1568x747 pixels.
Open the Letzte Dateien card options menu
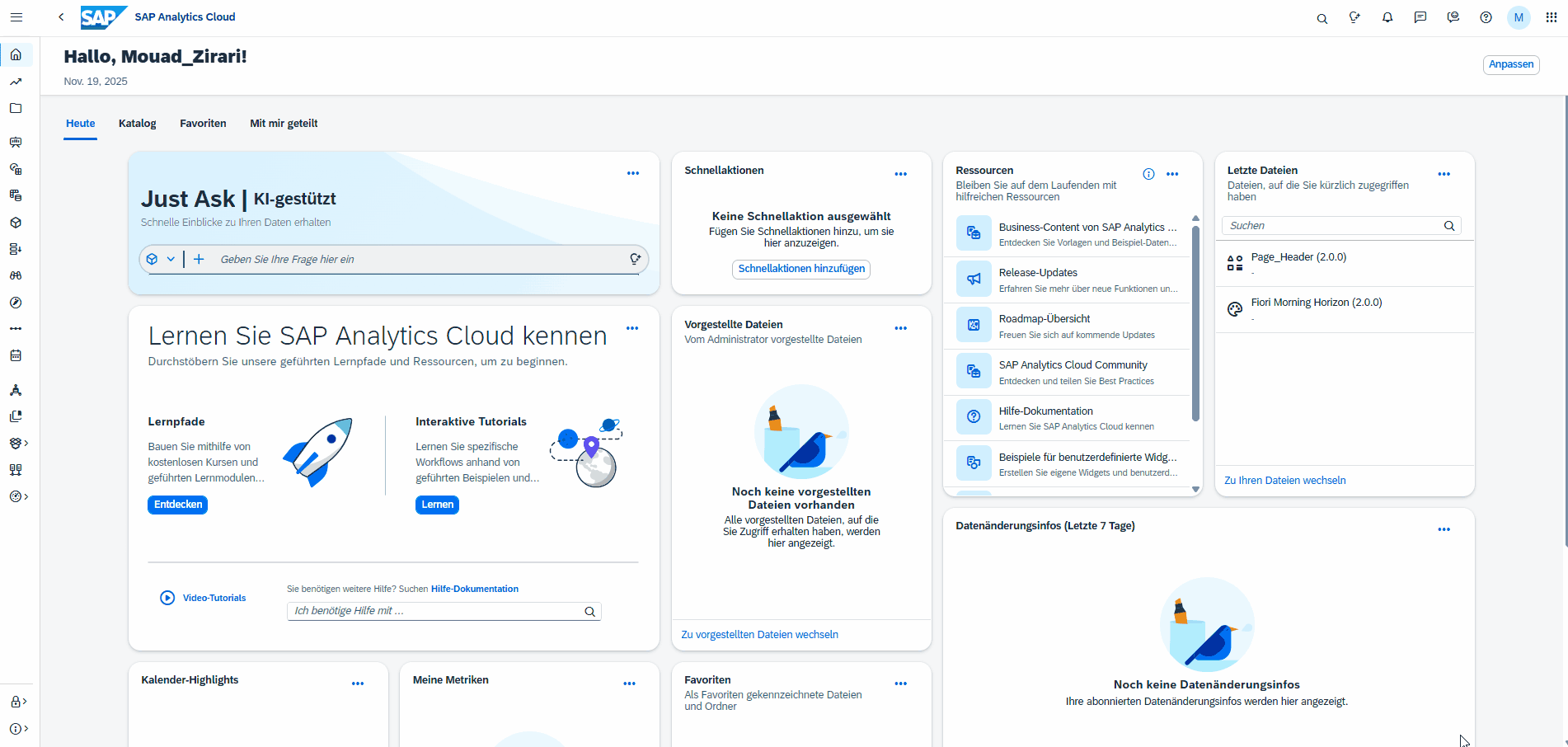(x=1444, y=174)
